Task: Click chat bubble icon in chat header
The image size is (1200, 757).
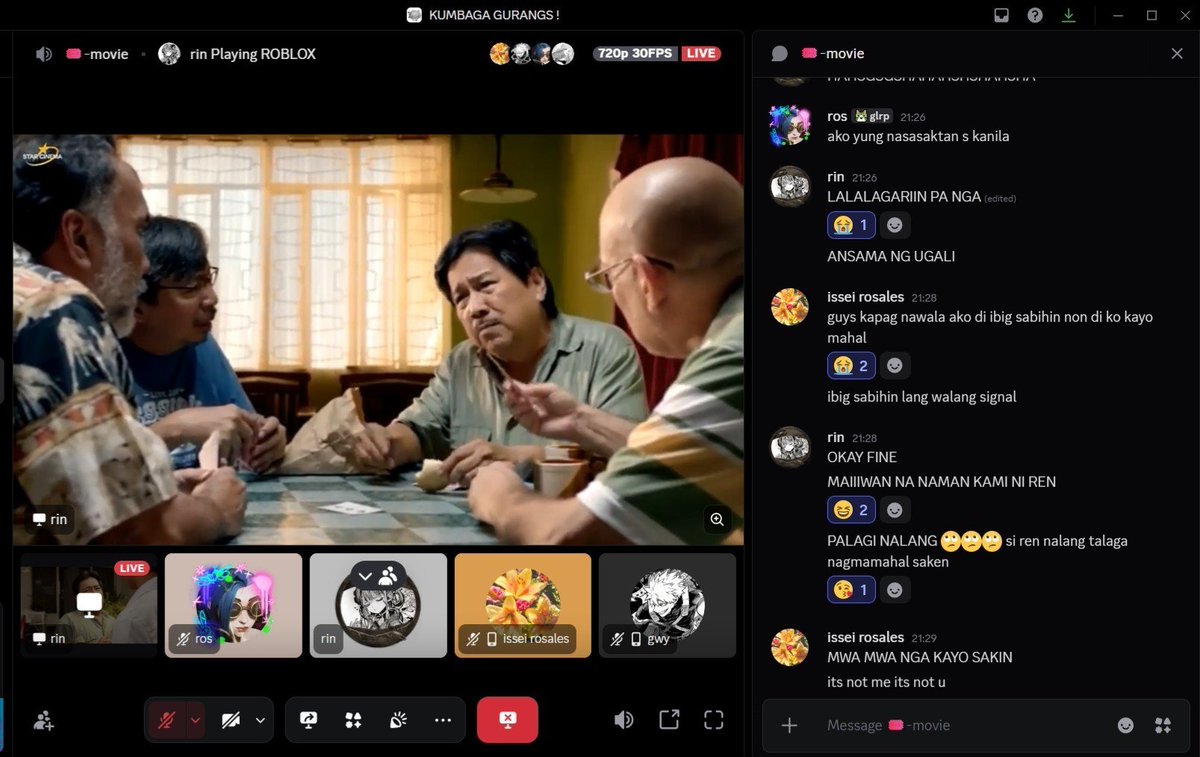Action: pos(780,54)
